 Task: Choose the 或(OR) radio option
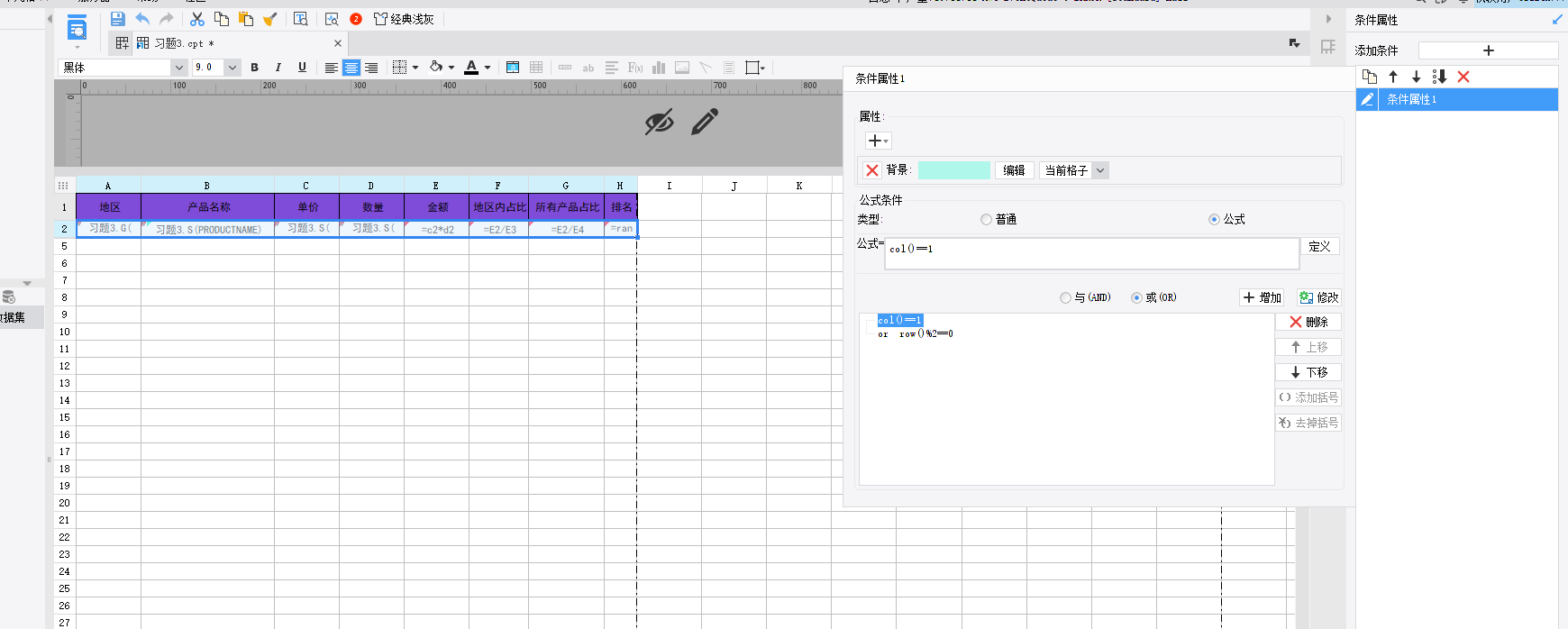click(1136, 297)
